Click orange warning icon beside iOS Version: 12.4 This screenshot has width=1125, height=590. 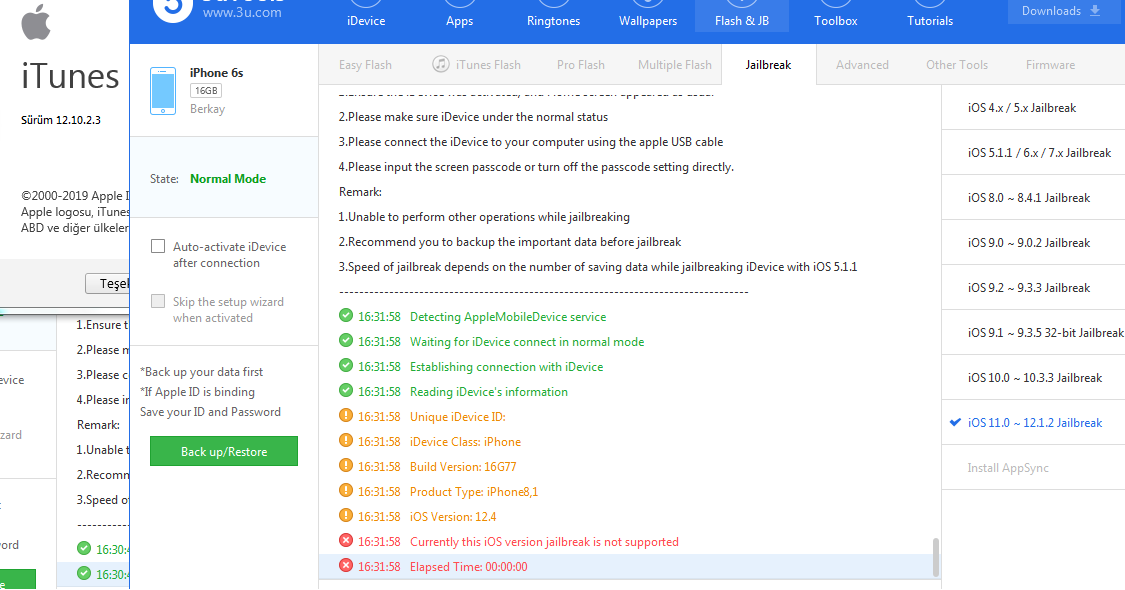[x=346, y=516]
